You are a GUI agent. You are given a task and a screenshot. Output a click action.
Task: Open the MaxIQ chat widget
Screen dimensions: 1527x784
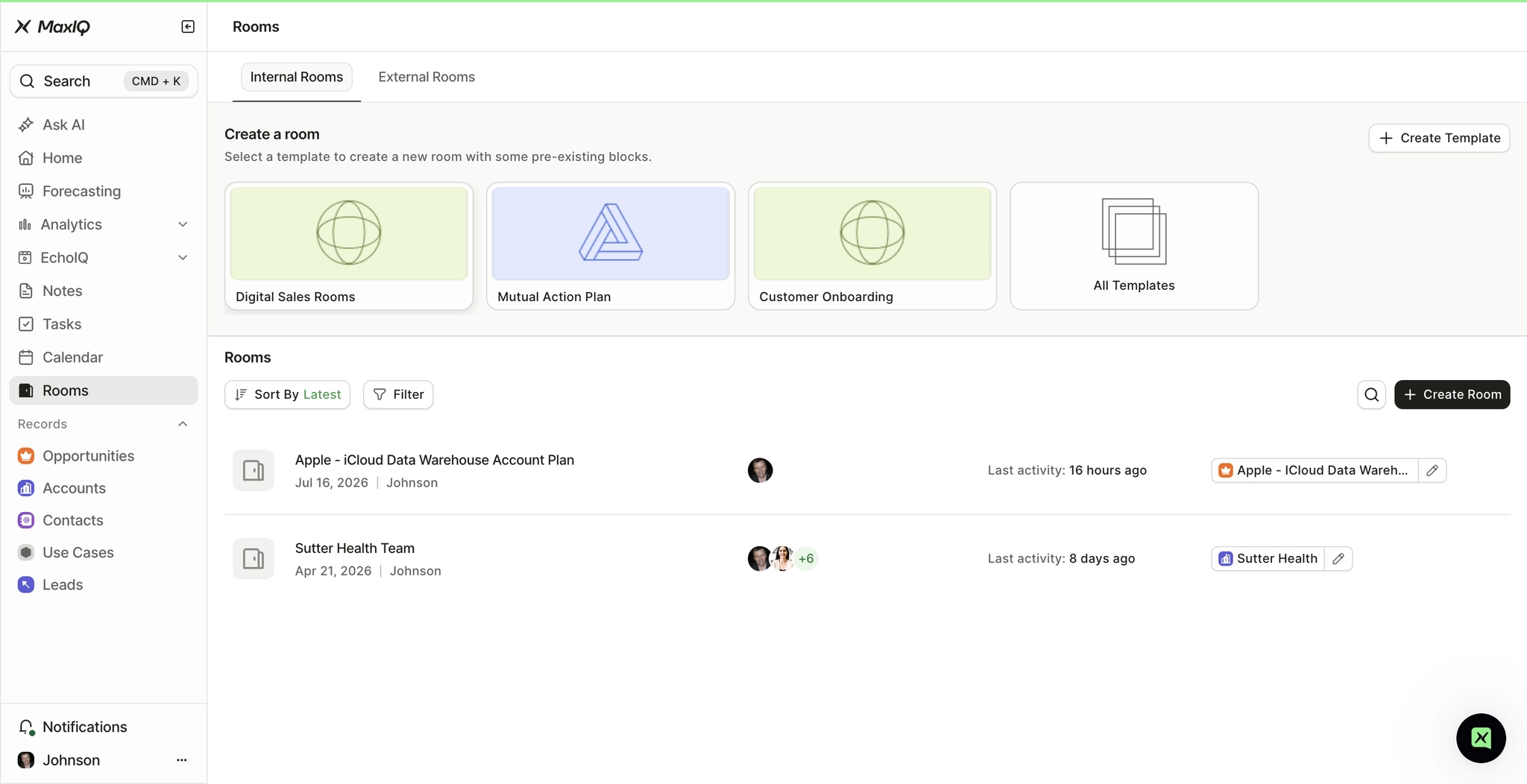pos(1481,738)
